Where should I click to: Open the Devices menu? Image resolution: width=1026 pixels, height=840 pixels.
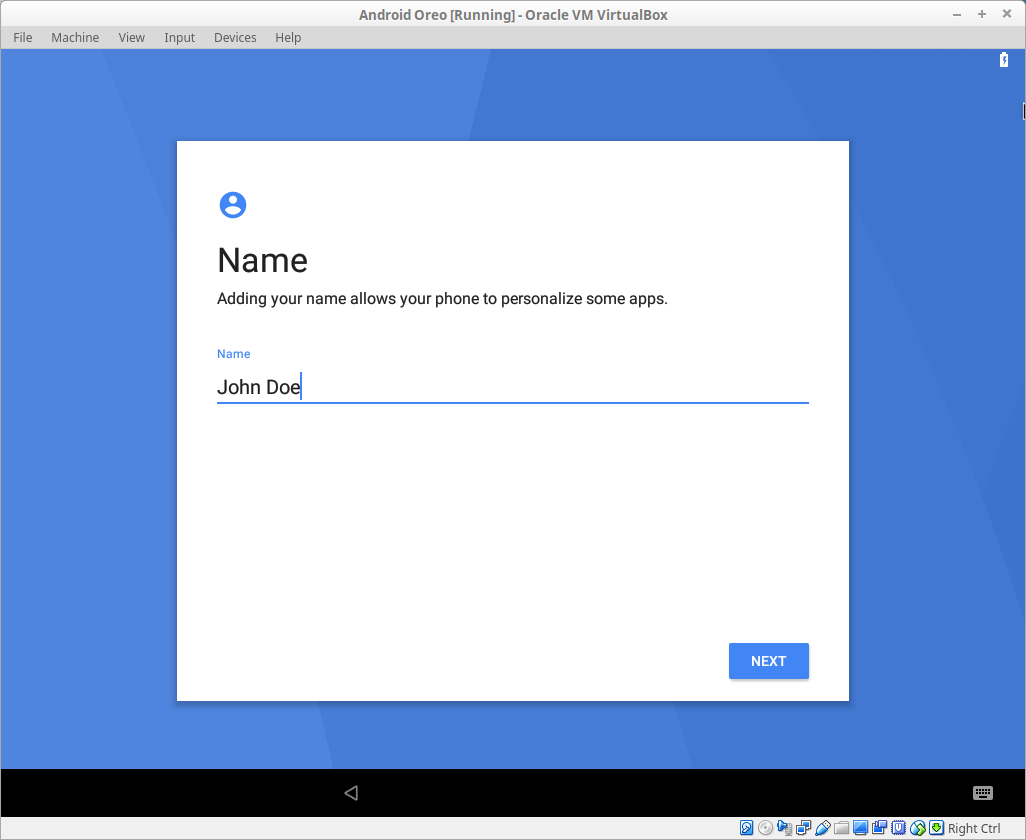click(235, 37)
